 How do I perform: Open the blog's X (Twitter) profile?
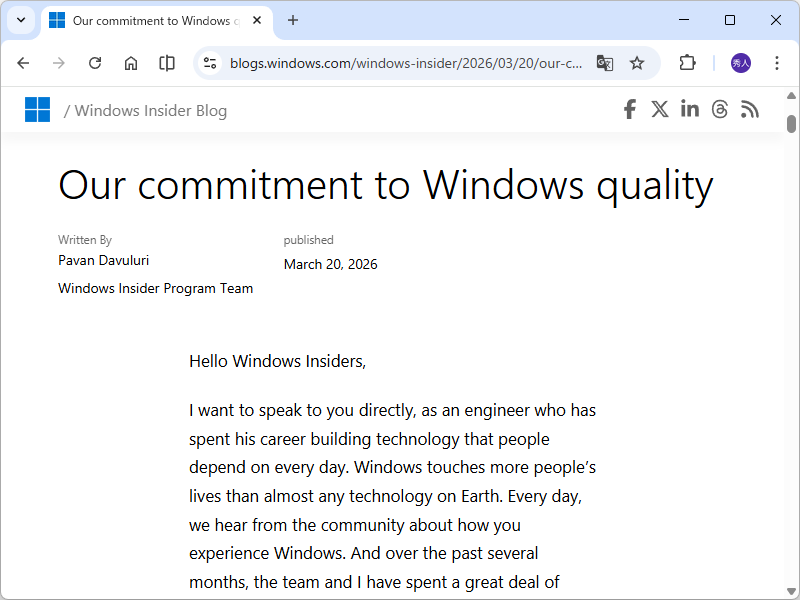[x=659, y=109]
